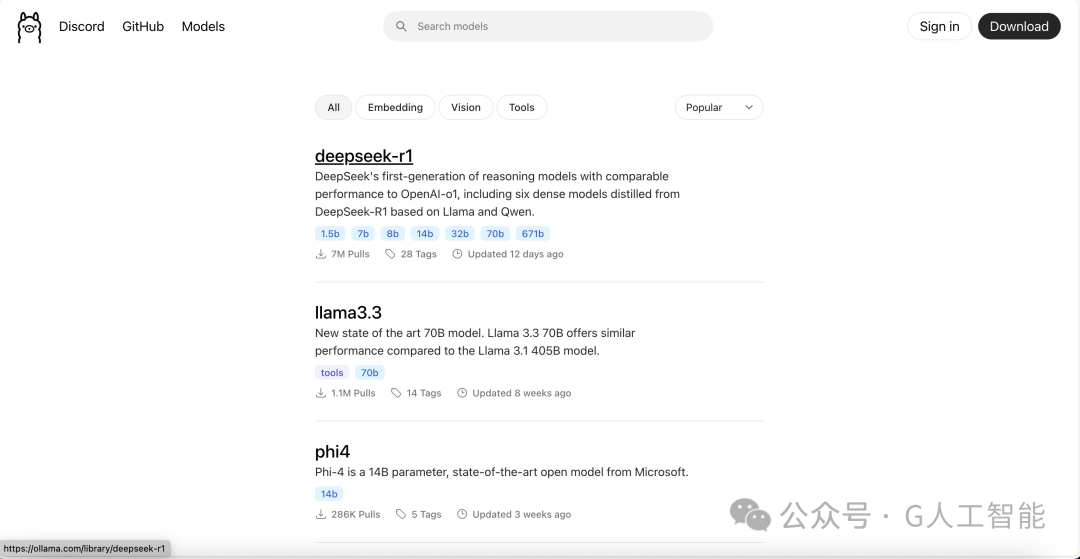Select the 671b size tag

click(532, 233)
